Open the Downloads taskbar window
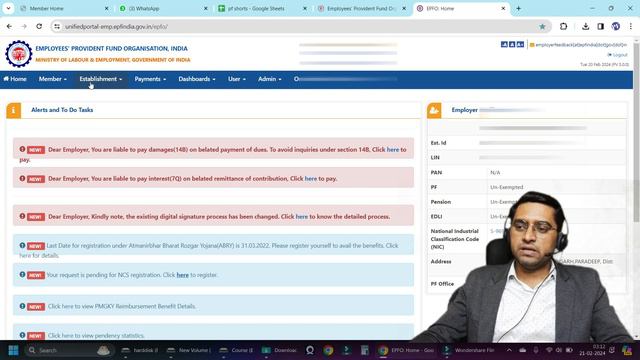 (x=279, y=350)
